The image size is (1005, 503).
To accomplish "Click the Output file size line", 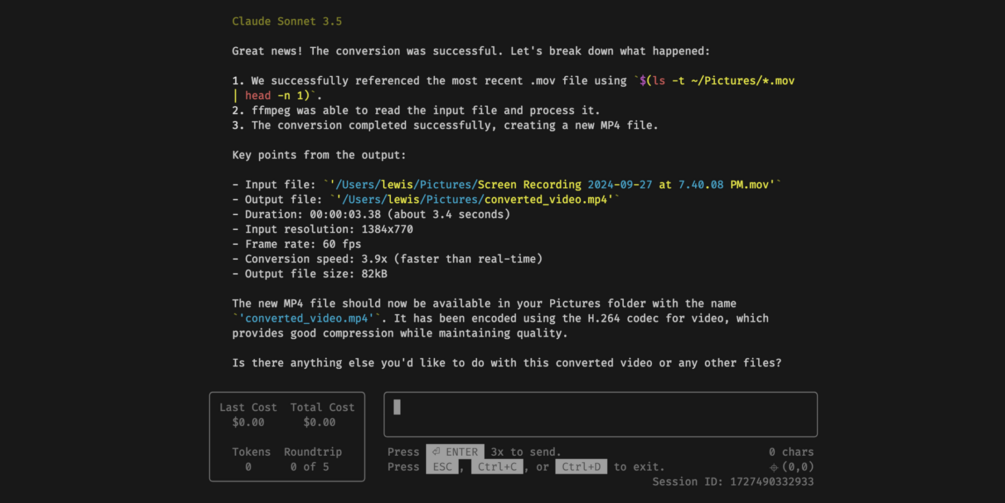I will tap(310, 273).
